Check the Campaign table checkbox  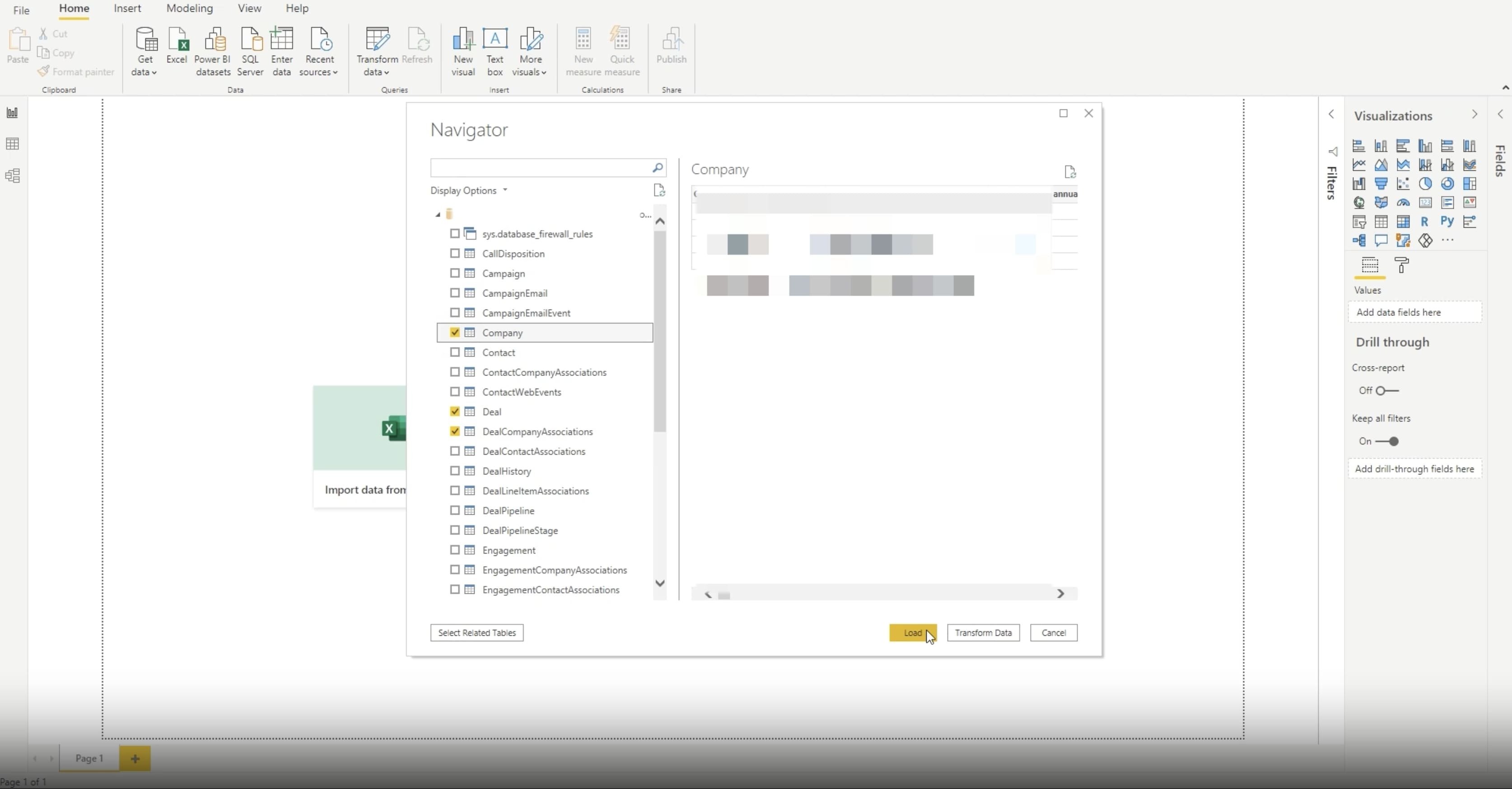[x=455, y=273]
